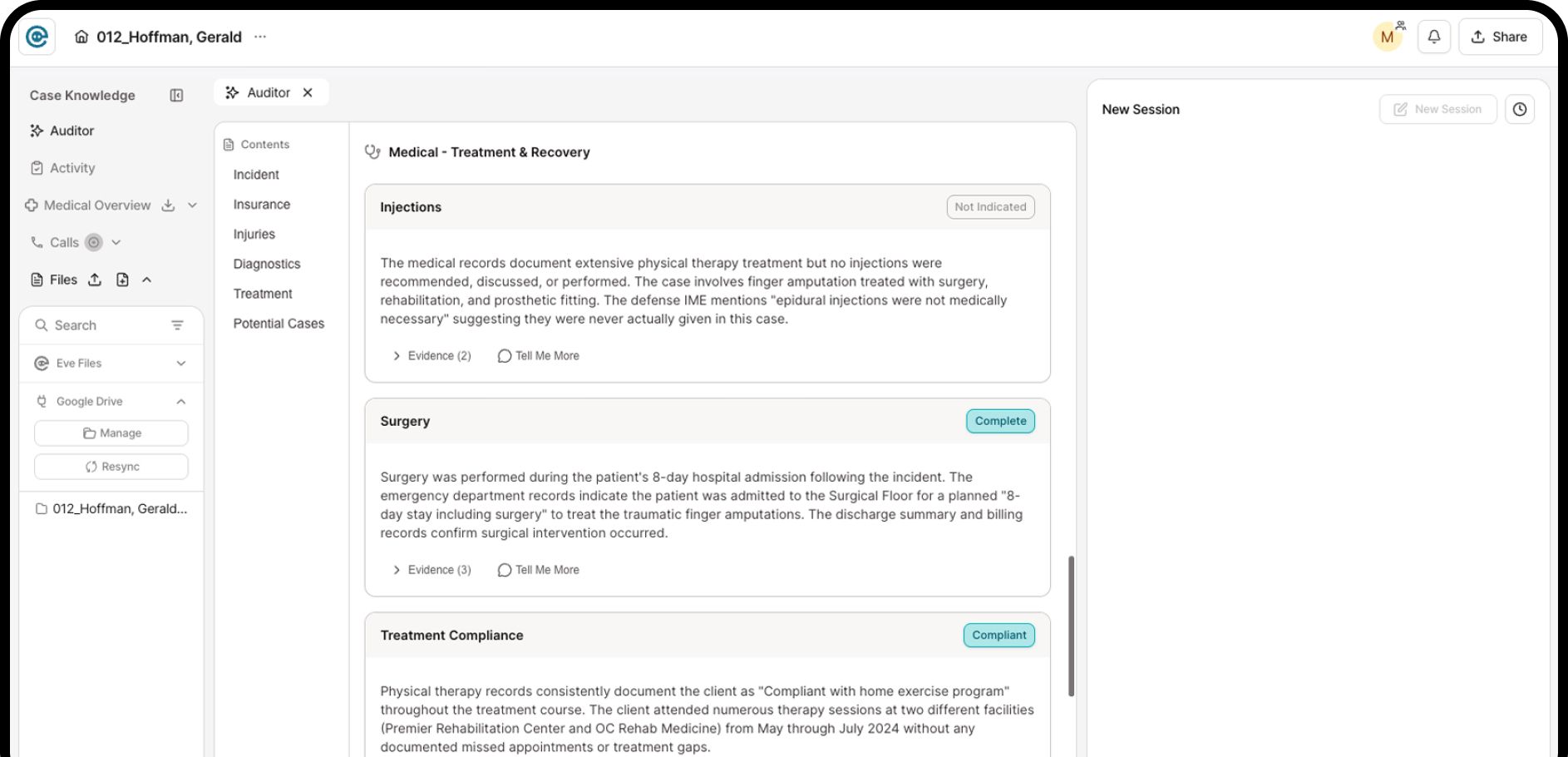Viewport: 1568px width, 757px height.
Task: Open the notifications bell
Action: pyautogui.click(x=1434, y=37)
